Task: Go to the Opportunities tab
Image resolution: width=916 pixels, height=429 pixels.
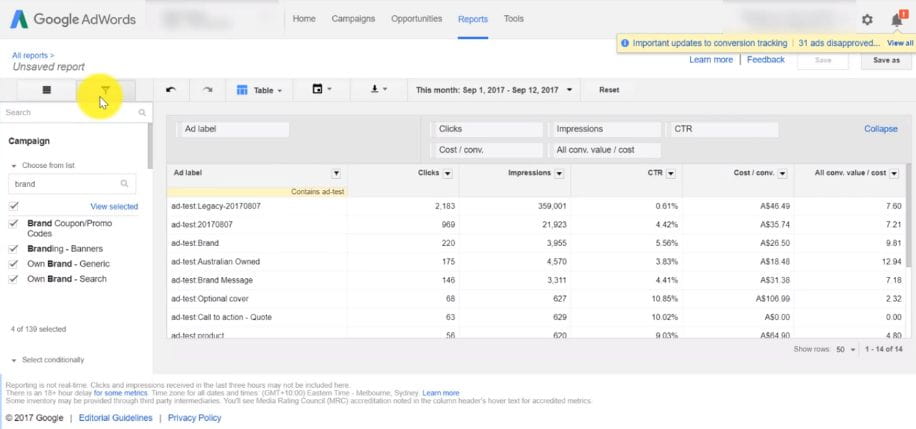Action: coord(417,19)
